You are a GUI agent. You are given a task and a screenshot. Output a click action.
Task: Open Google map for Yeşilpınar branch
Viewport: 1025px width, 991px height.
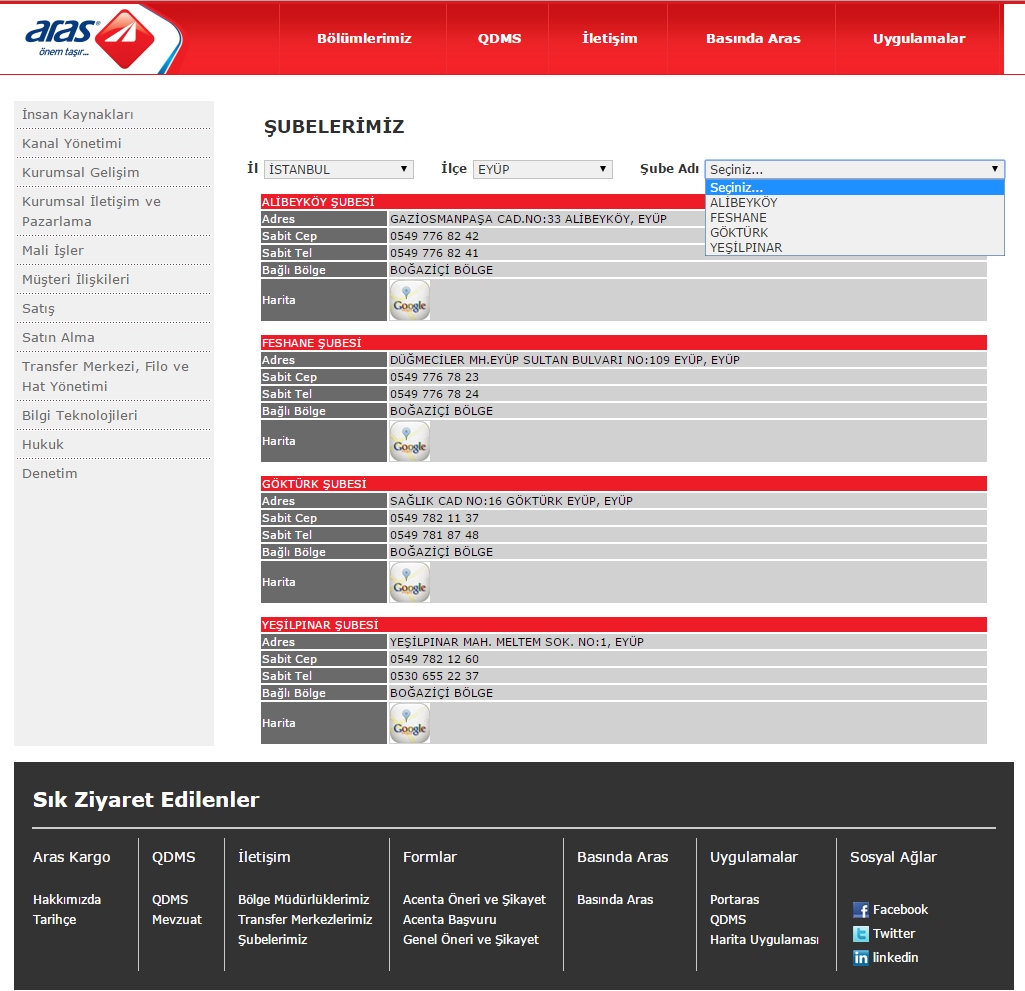tap(410, 724)
